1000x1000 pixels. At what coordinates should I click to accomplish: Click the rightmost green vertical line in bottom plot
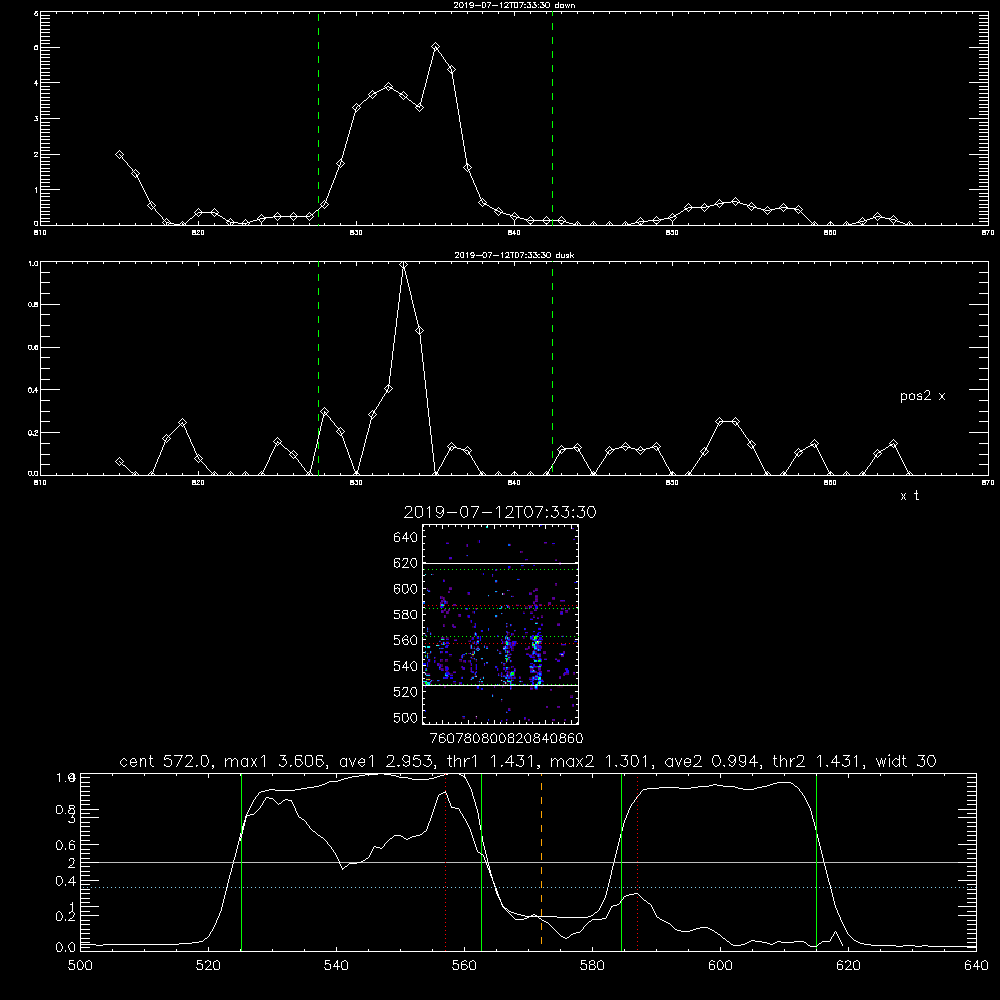(816, 861)
